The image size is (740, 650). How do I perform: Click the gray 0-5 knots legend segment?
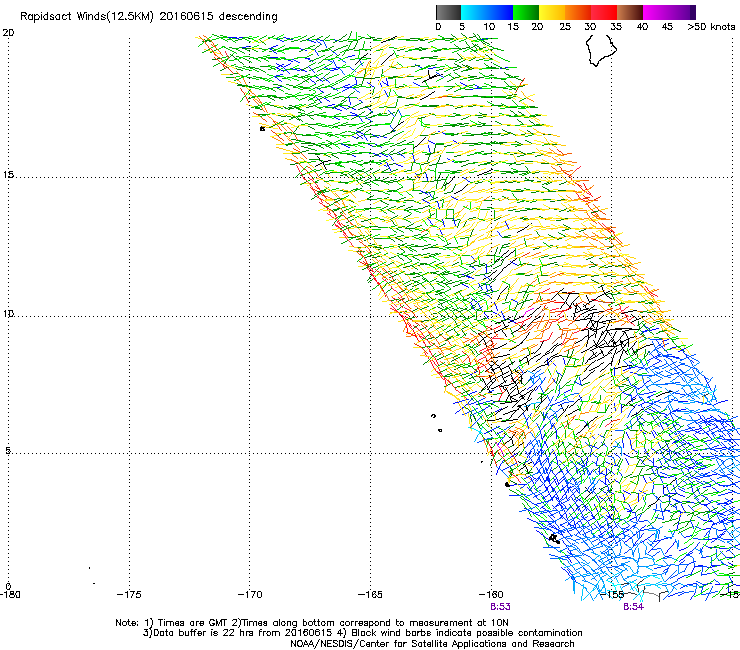click(448, 12)
